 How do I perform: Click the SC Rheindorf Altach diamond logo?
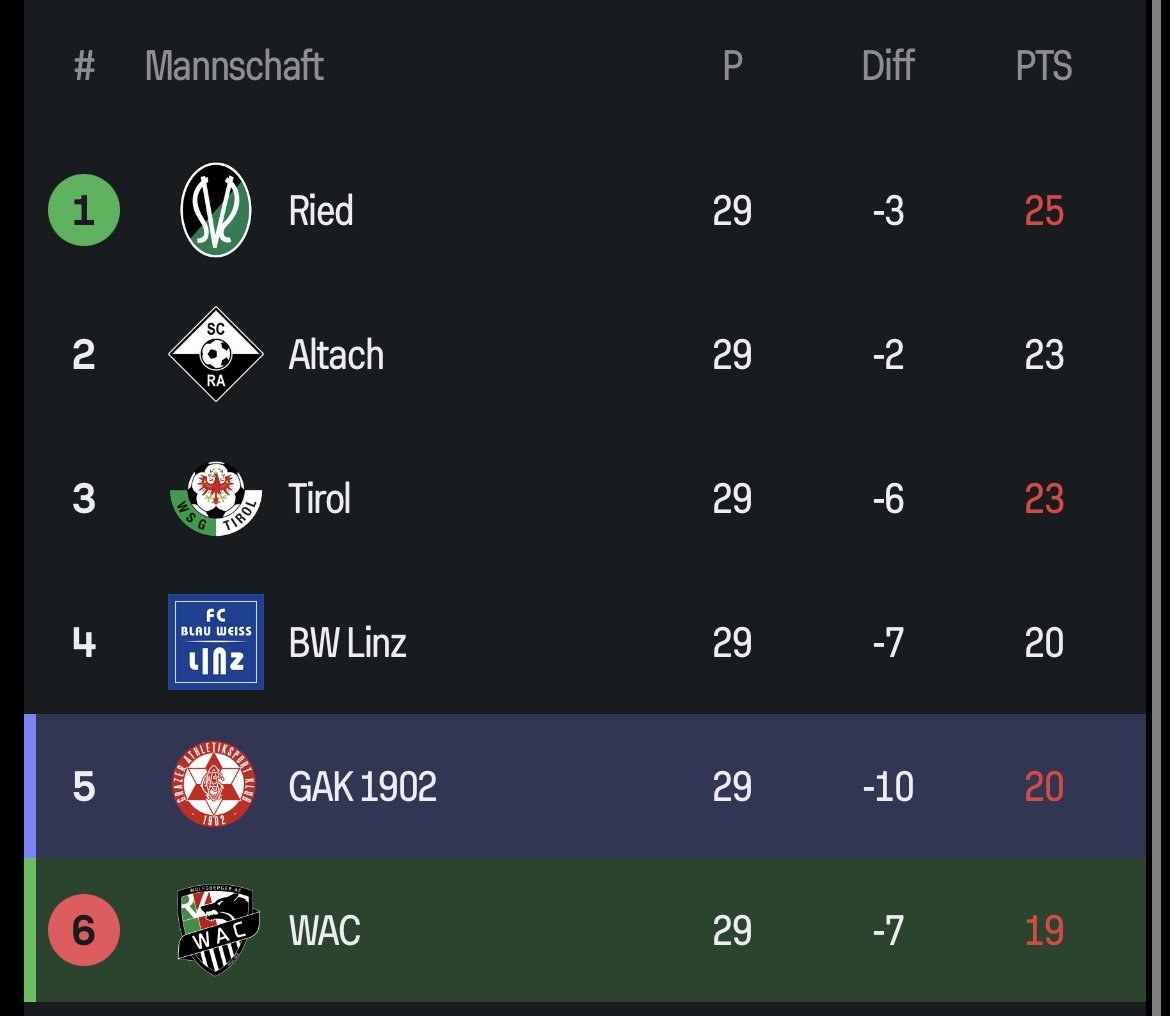[215, 354]
